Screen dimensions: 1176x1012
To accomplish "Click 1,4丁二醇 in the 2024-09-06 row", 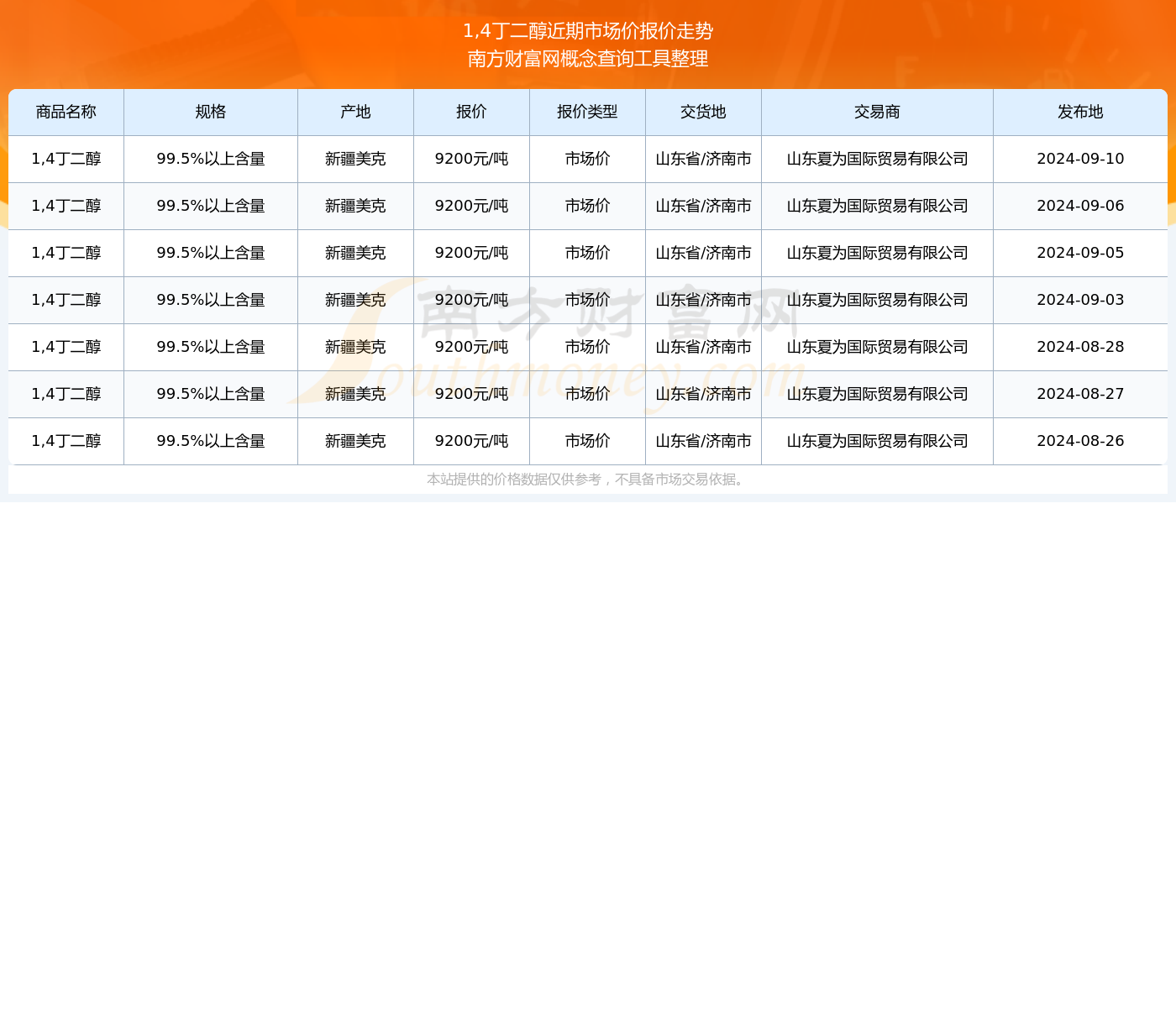I will (66, 206).
